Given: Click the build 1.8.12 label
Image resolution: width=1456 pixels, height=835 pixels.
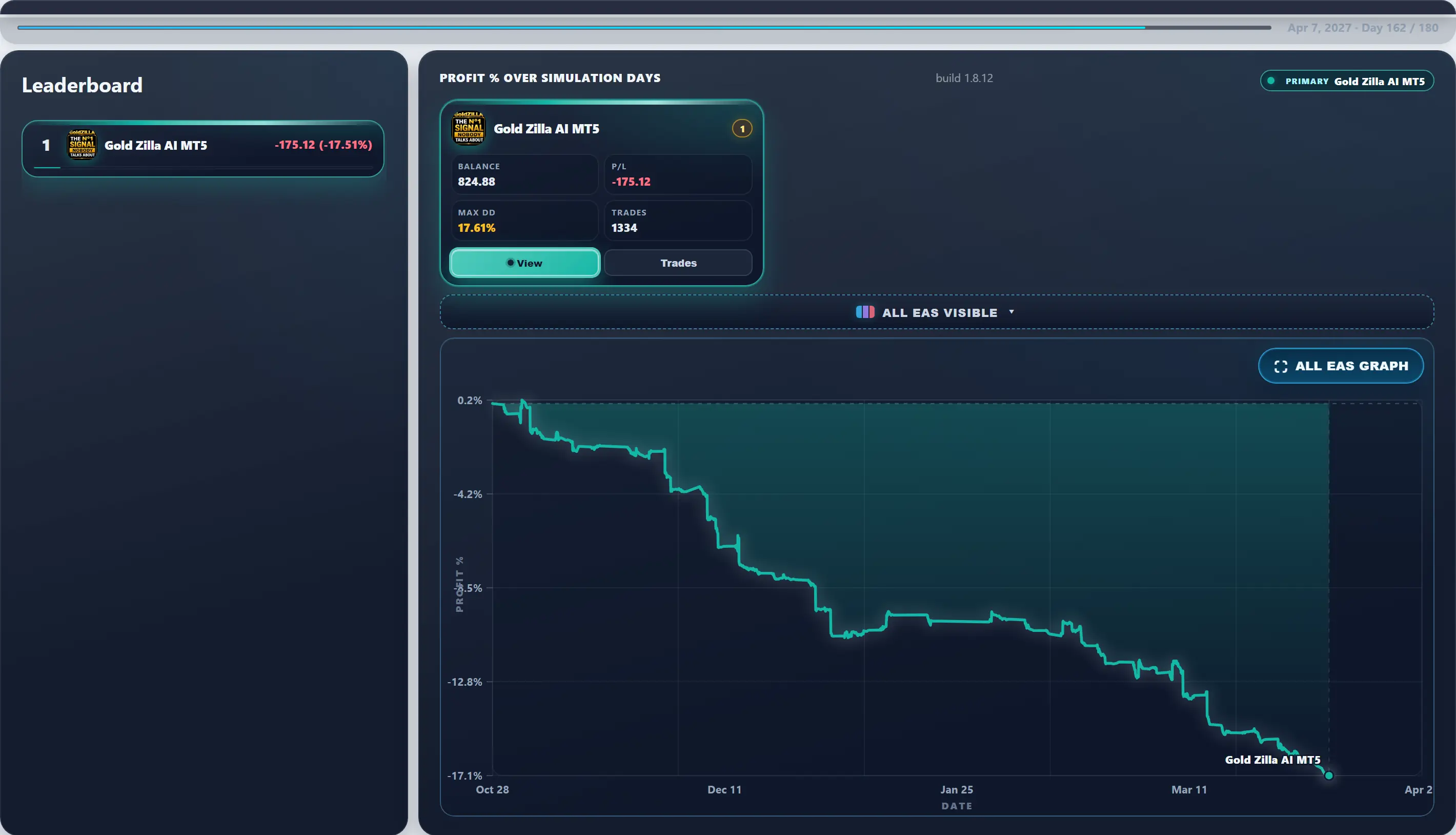Looking at the screenshot, I should click(x=964, y=78).
